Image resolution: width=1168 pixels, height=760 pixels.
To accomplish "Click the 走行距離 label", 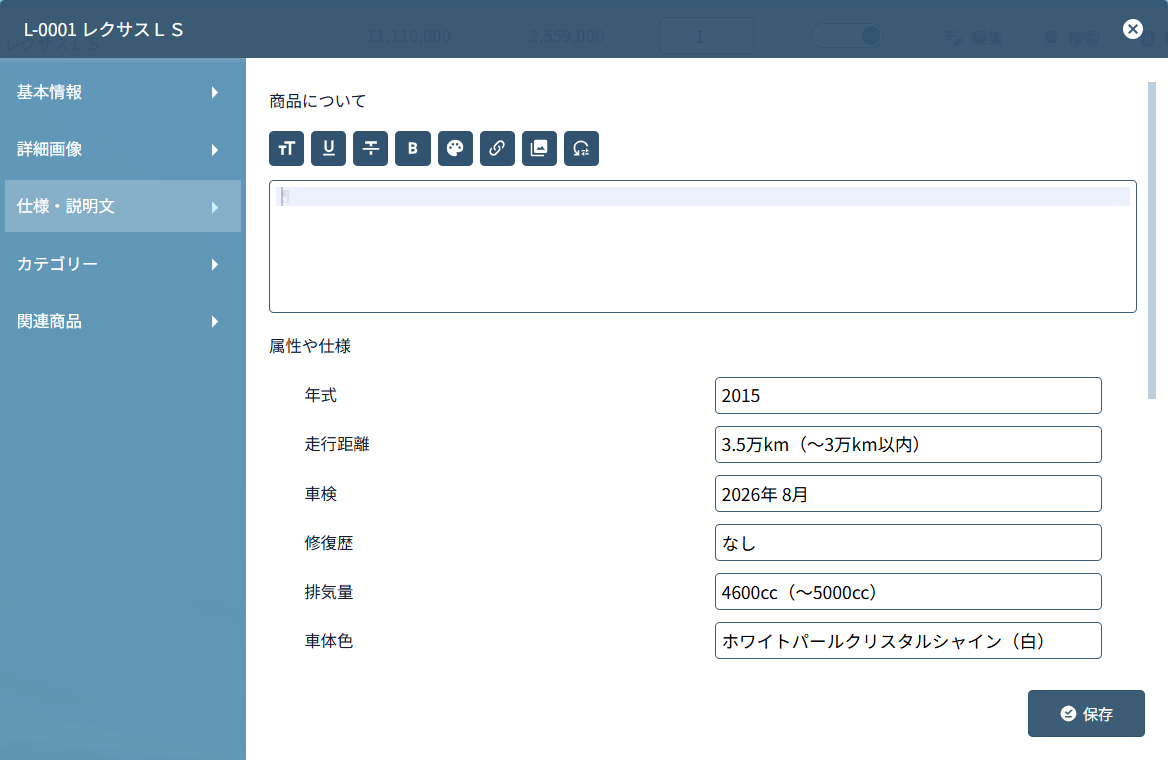I will (x=337, y=445).
